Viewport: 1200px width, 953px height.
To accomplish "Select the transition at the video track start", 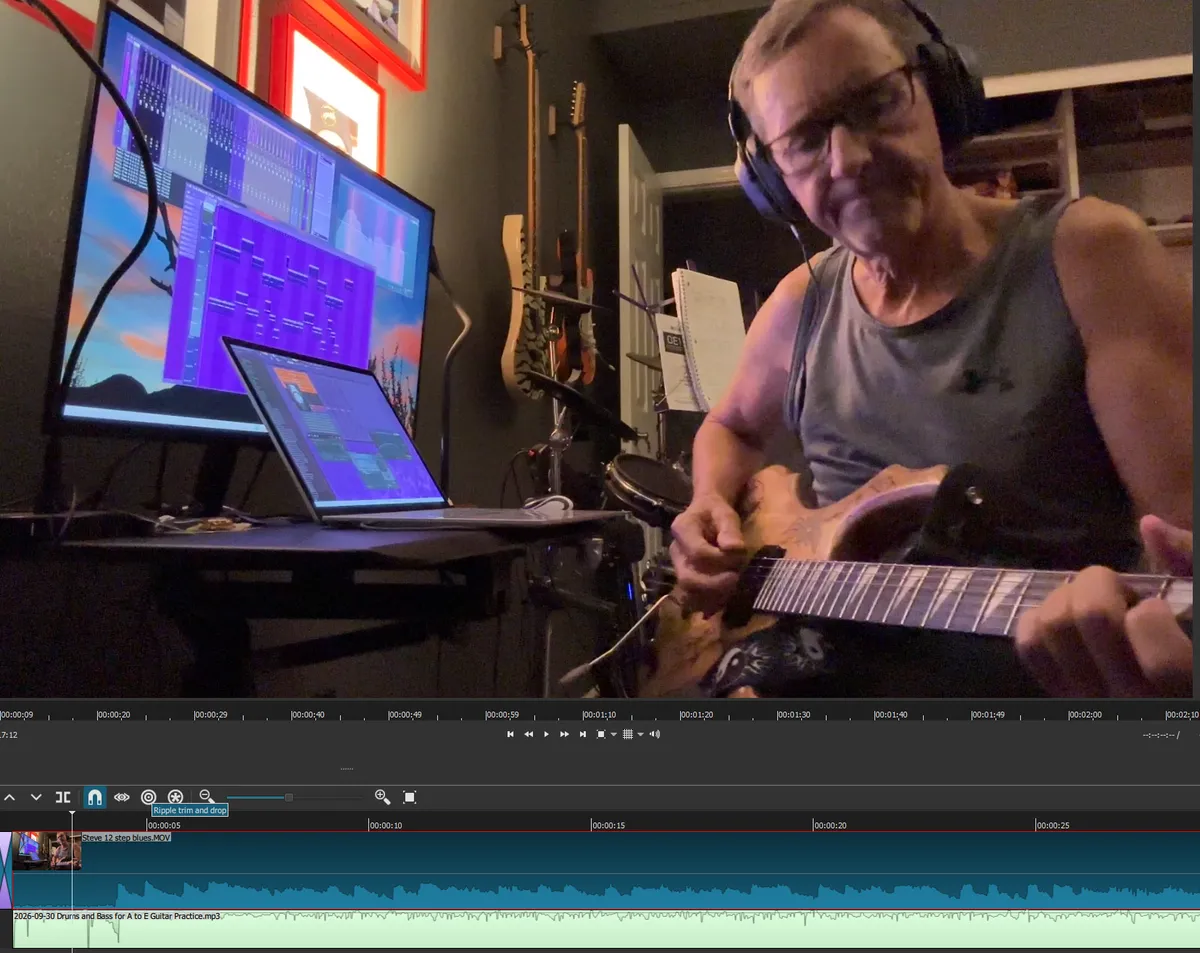I will 6,870.
